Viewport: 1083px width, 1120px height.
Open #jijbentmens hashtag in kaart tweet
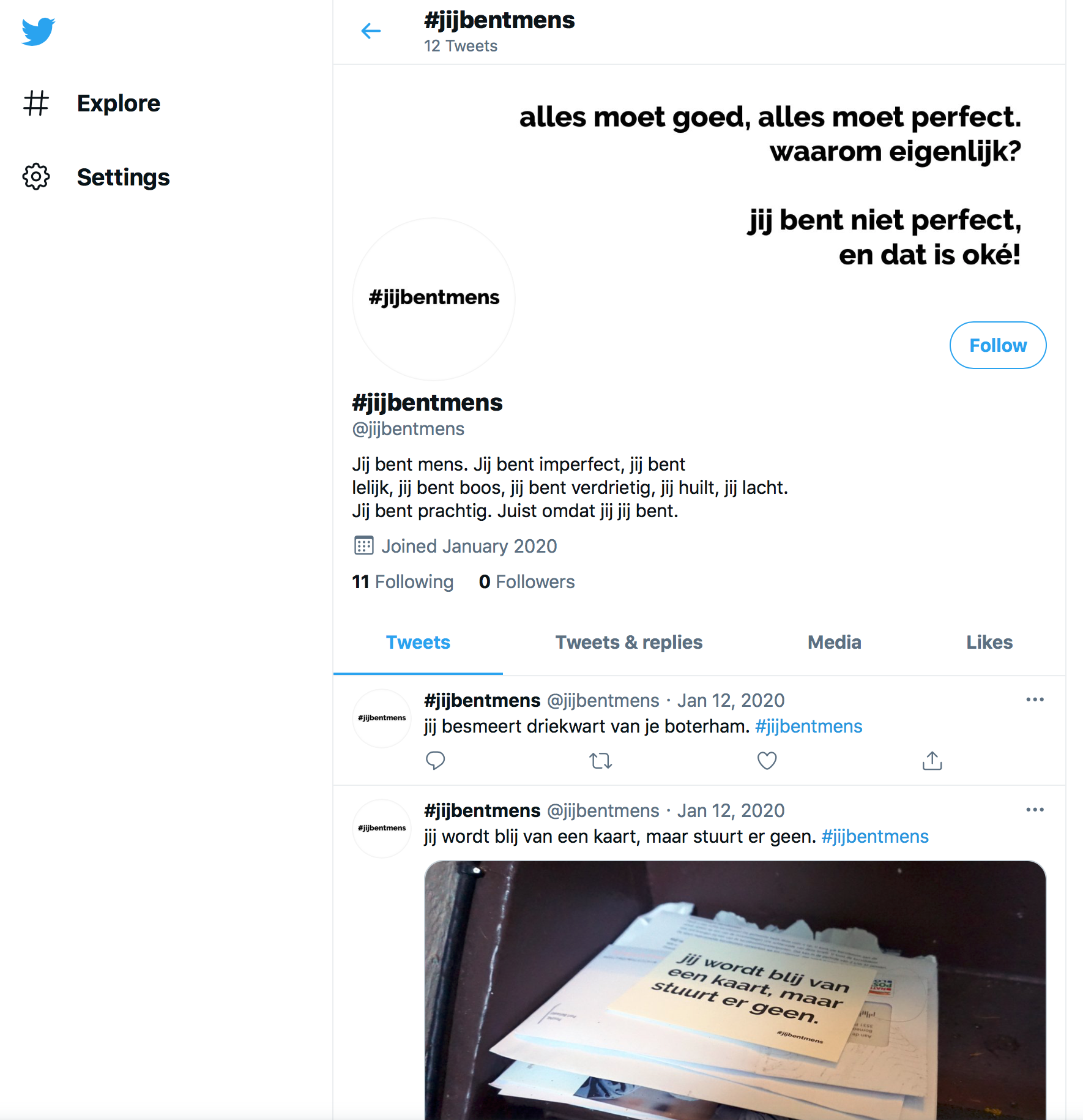coord(875,837)
